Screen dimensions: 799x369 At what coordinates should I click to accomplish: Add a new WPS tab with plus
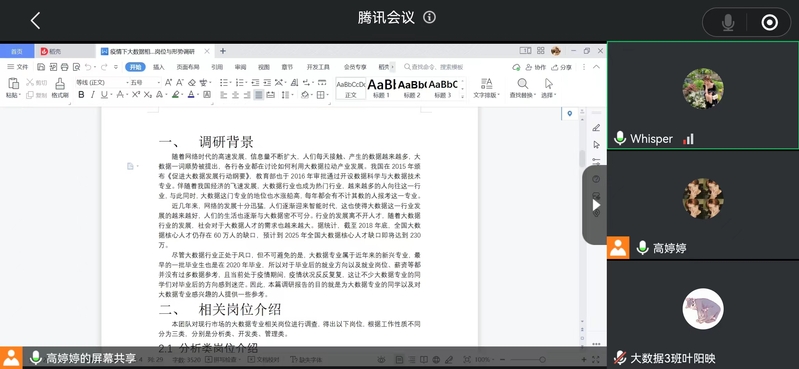click(x=223, y=51)
